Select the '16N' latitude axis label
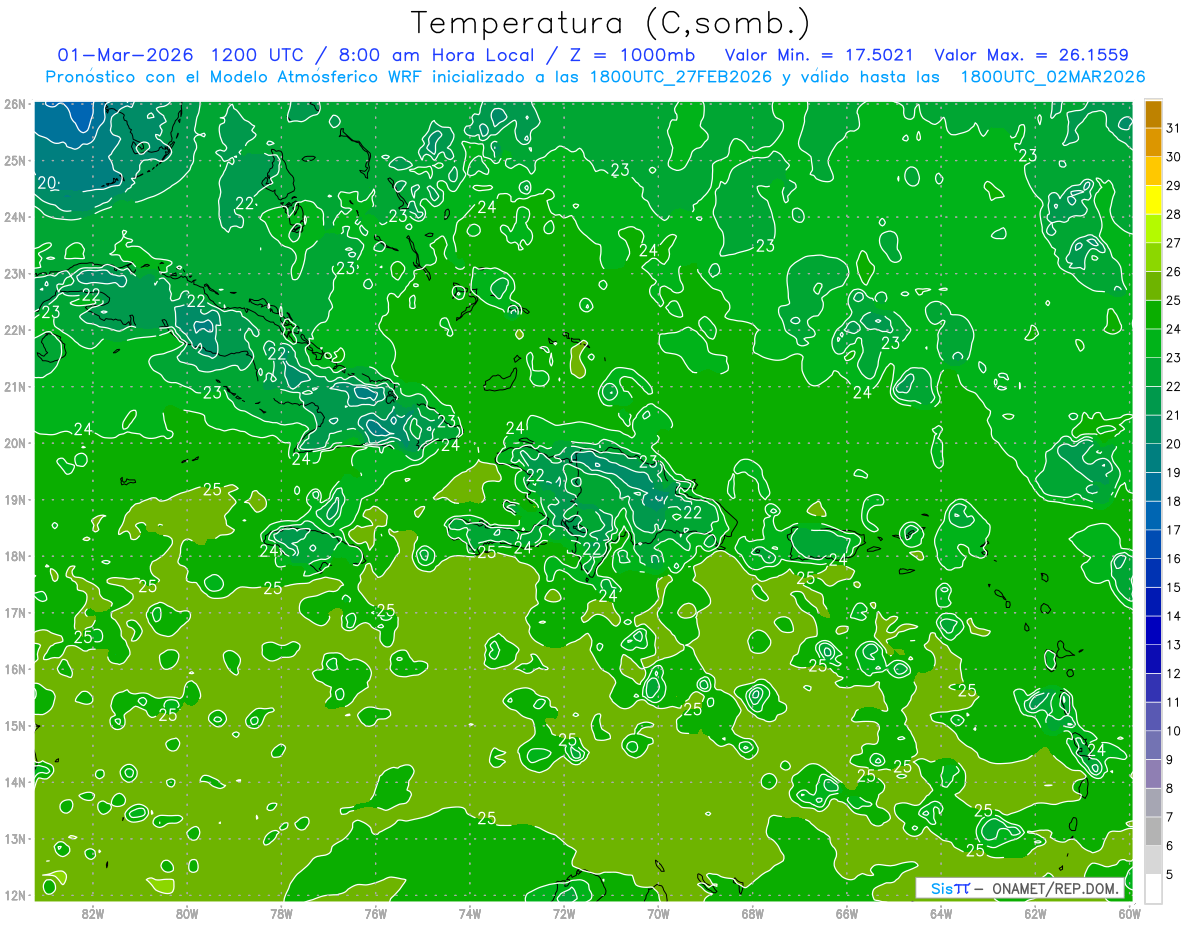Viewport: 1200px width, 927px height. click(15, 669)
